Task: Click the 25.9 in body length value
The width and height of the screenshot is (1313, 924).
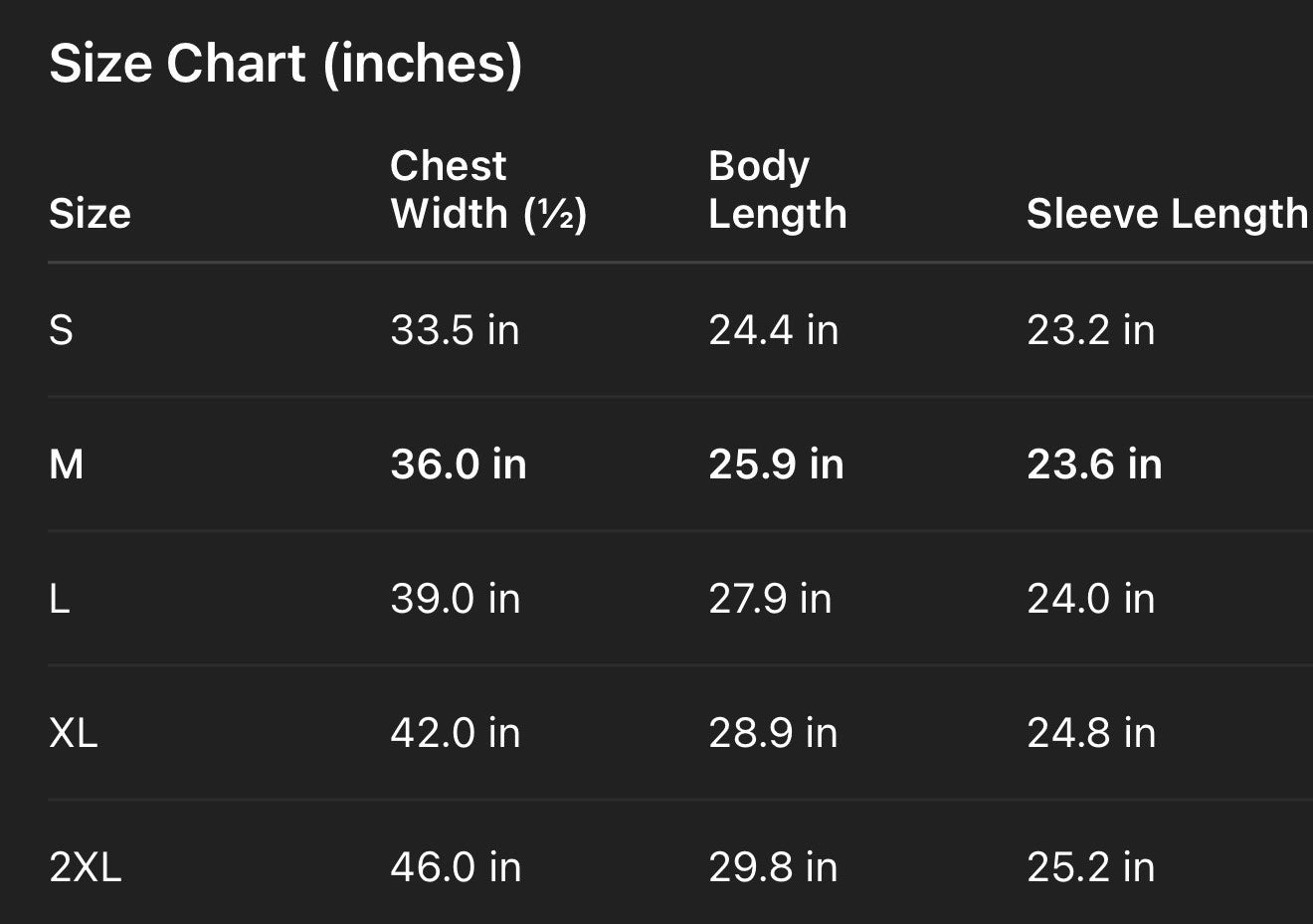Action: (x=776, y=464)
